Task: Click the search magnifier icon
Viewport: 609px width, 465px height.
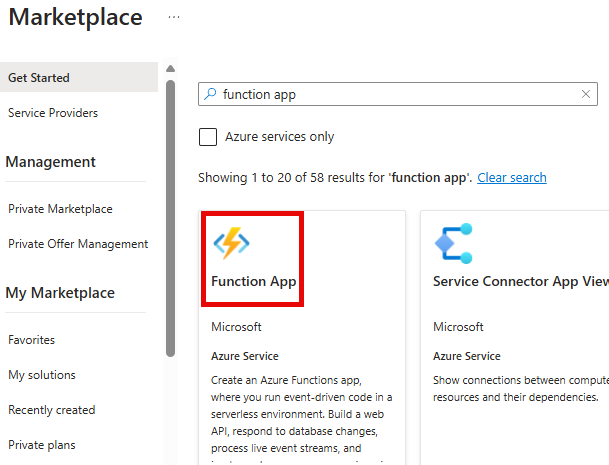Action: (x=210, y=94)
